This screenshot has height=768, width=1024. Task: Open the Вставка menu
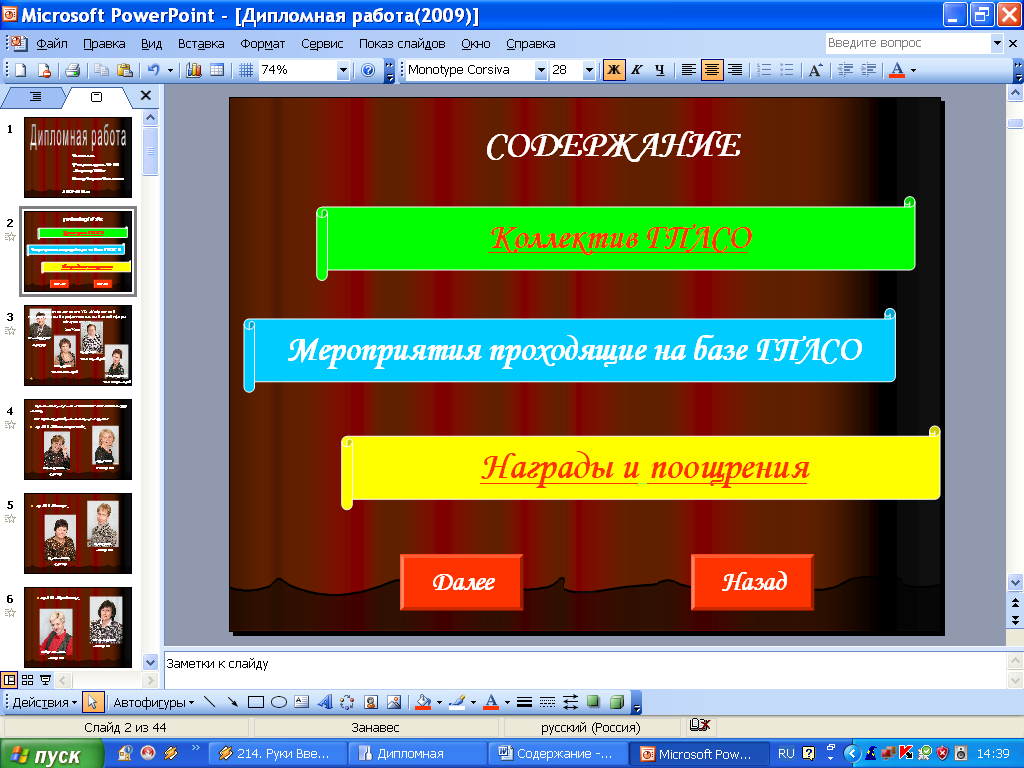201,44
